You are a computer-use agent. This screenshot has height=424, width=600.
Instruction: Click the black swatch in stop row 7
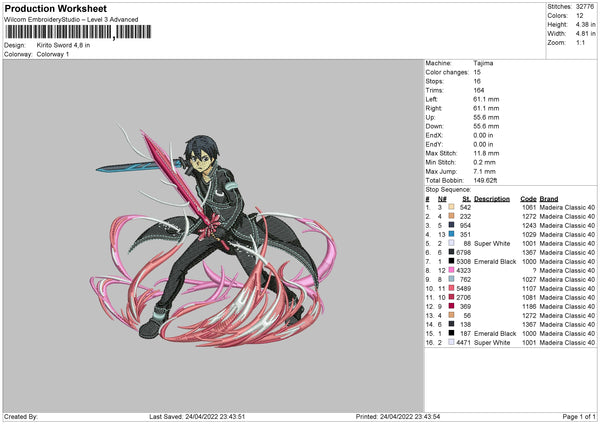(452, 261)
